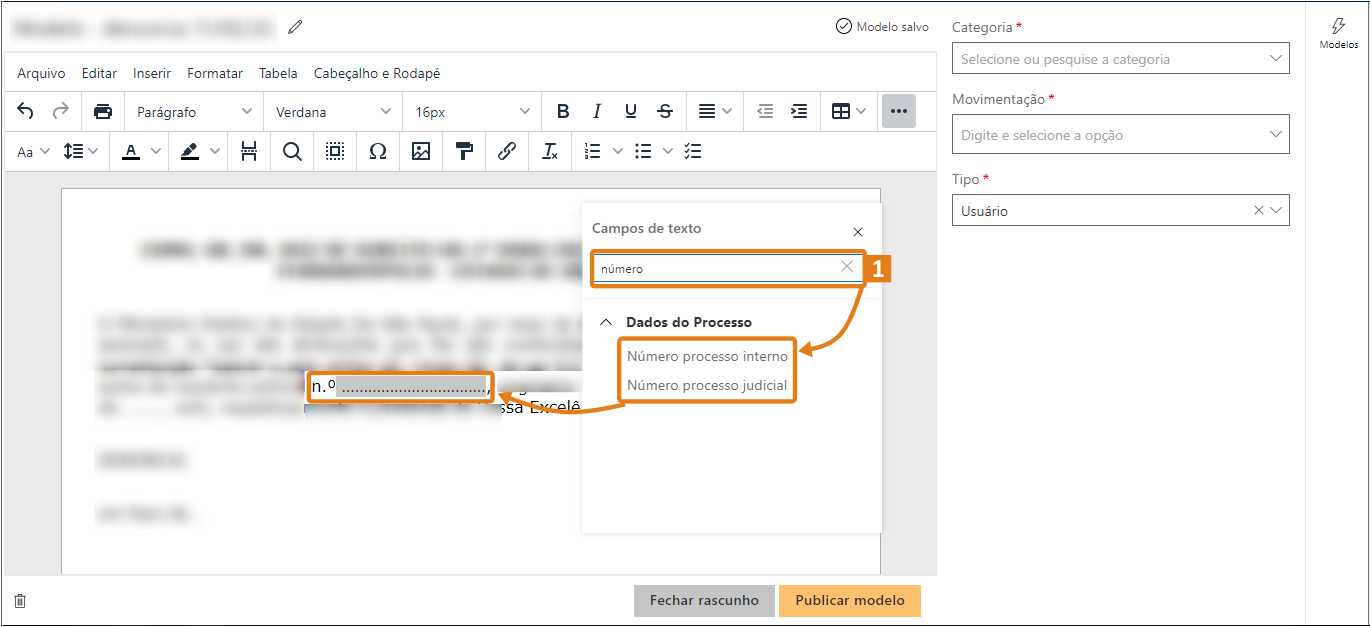Toggle bold formatting on selected text
Screen dimensions: 1370x627
click(563, 111)
